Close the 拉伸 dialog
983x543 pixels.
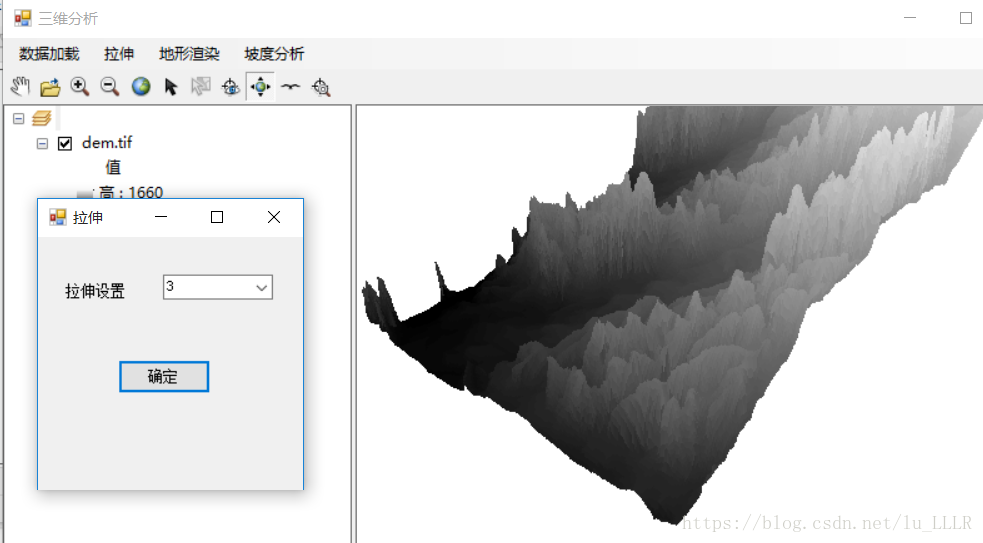pos(274,217)
